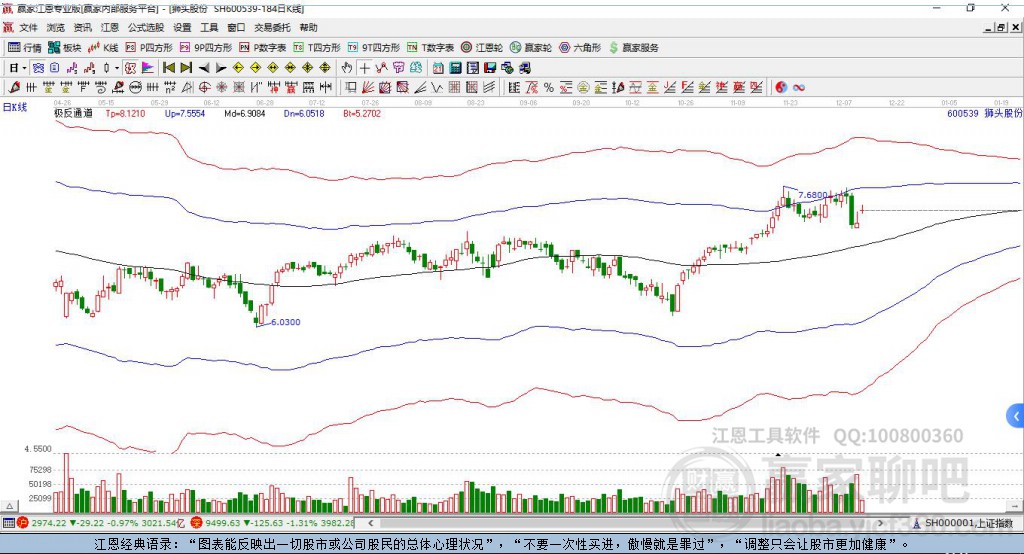Viewport: 1024px width, 554px height.
Task: Click the blue infinity loop icon
Action: click(x=799, y=87)
